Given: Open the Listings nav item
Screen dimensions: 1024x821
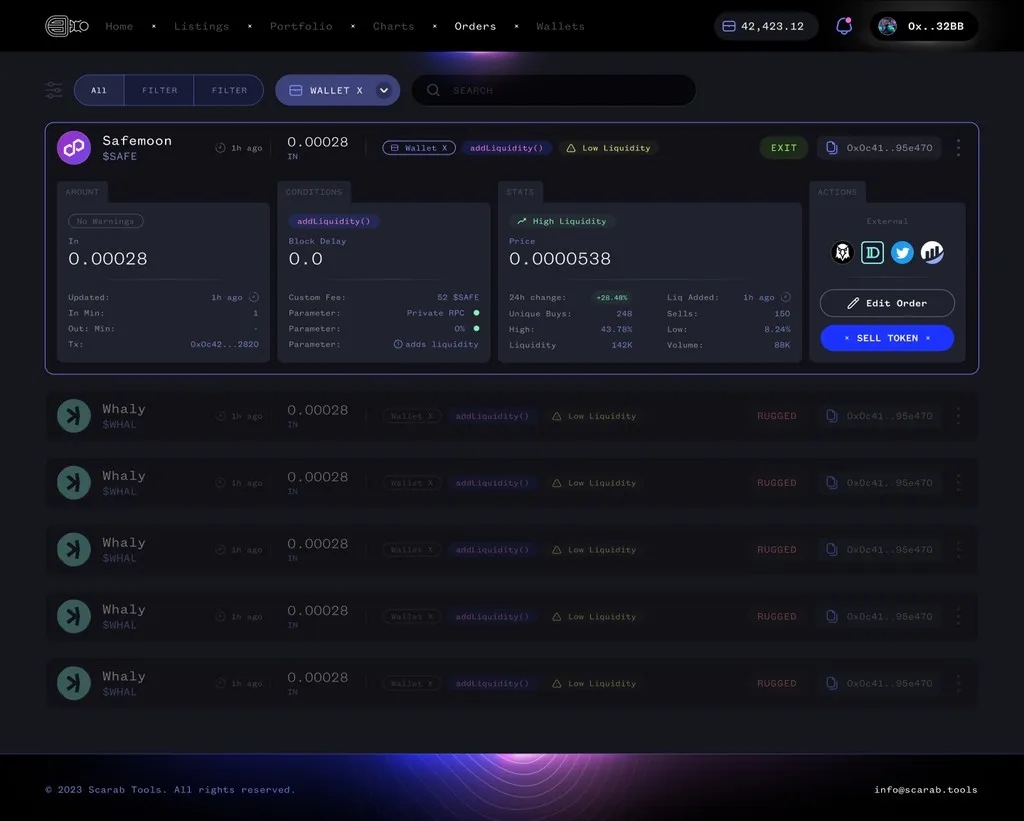Looking at the screenshot, I should pyautogui.click(x=201, y=26).
